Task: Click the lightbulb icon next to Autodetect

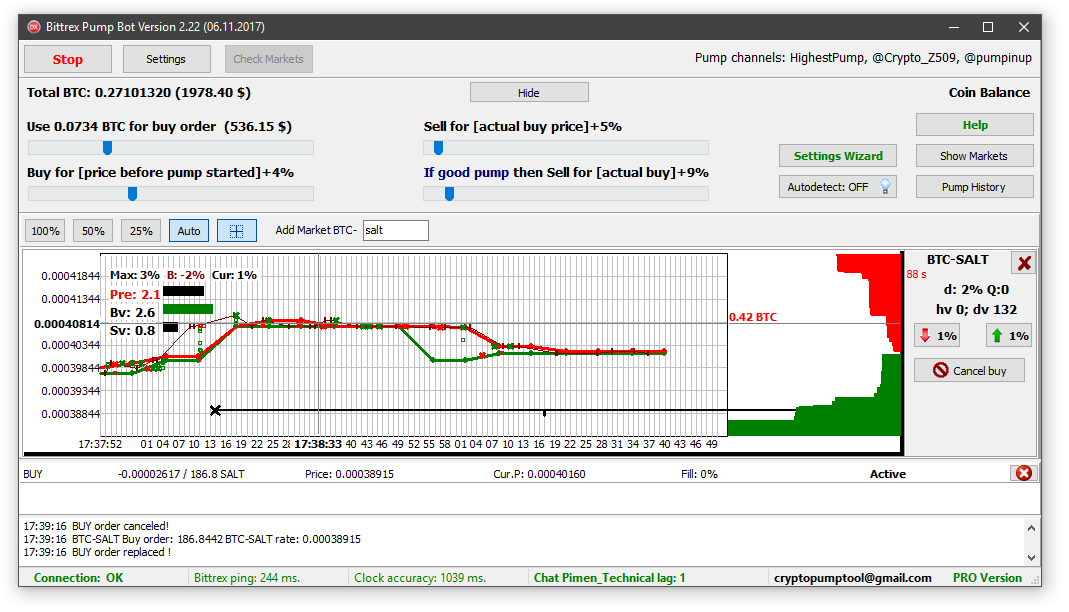Action: coord(885,186)
